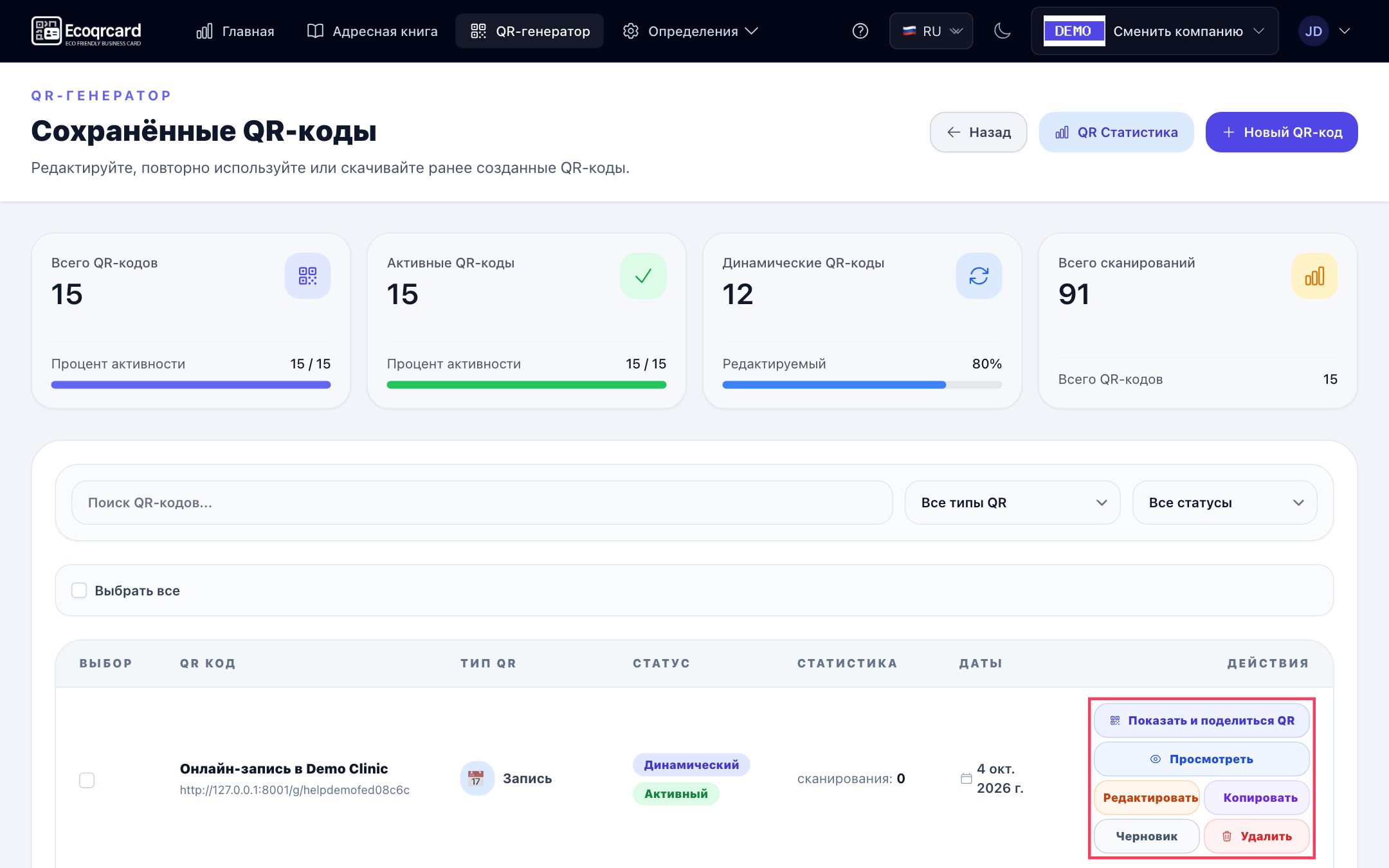
Task: Click the СТАТИСТИКА column header
Action: [848, 664]
